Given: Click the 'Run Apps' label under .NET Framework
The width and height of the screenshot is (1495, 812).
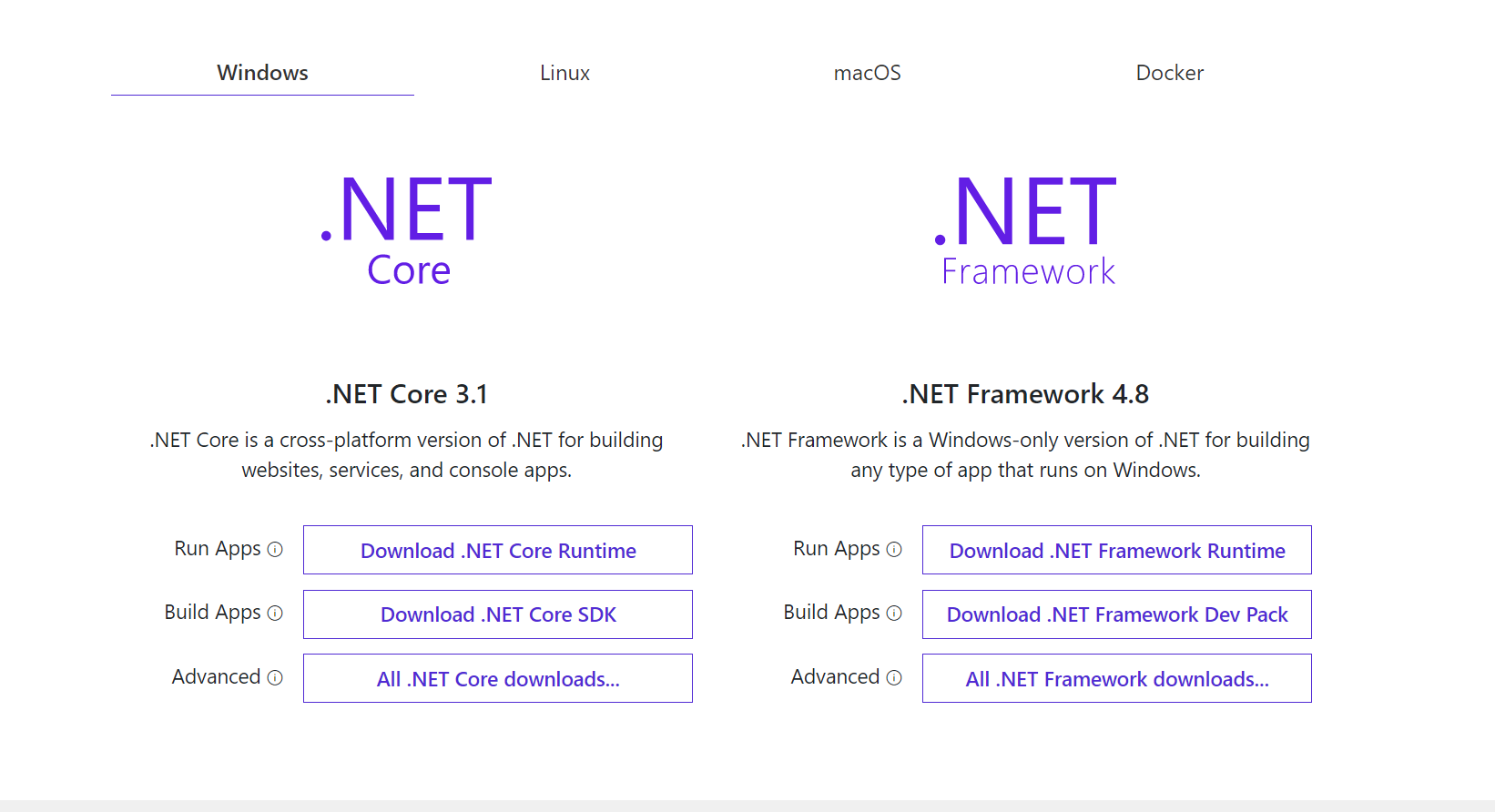Looking at the screenshot, I should [837, 549].
